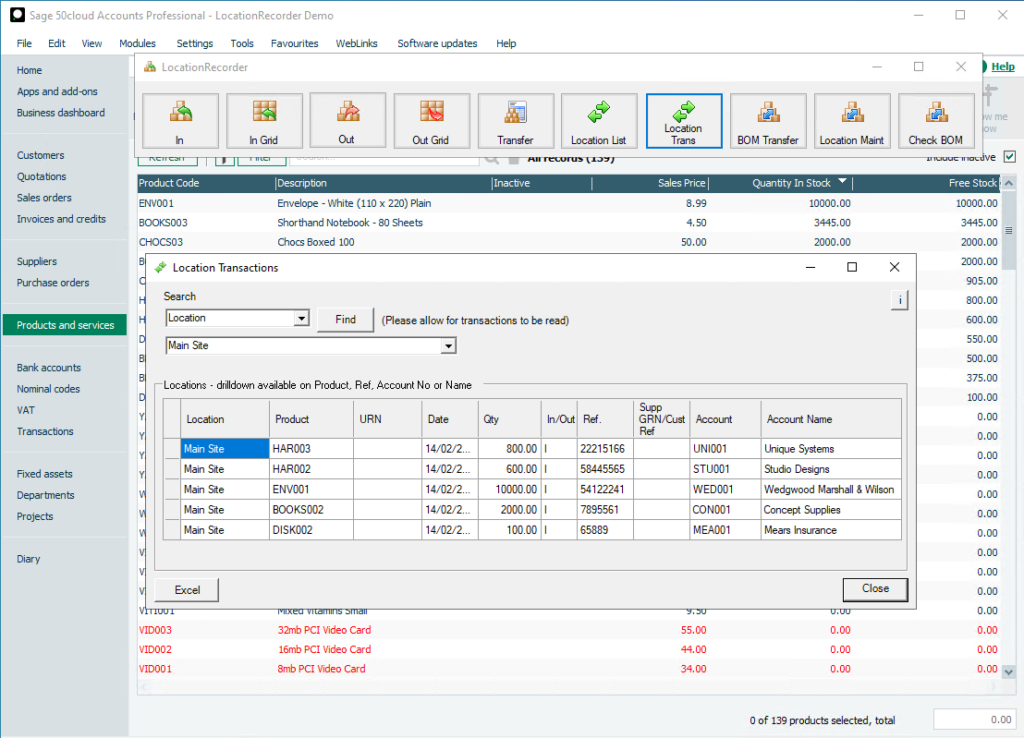Viewport: 1024px width, 738px height.
Task: Select the Transfer tool
Action: click(515, 120)
